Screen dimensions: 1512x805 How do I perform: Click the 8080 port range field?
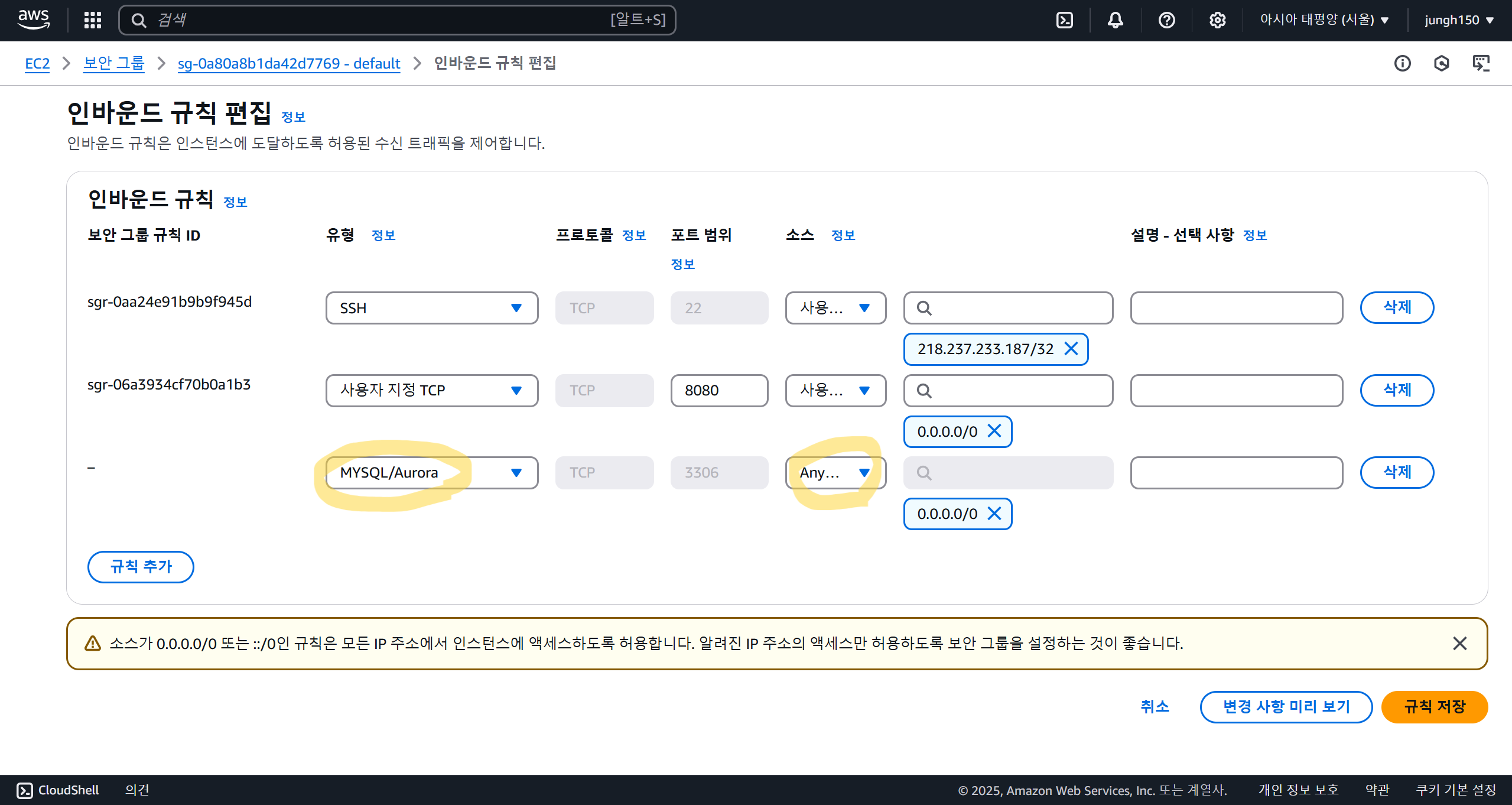coord(719,390)
